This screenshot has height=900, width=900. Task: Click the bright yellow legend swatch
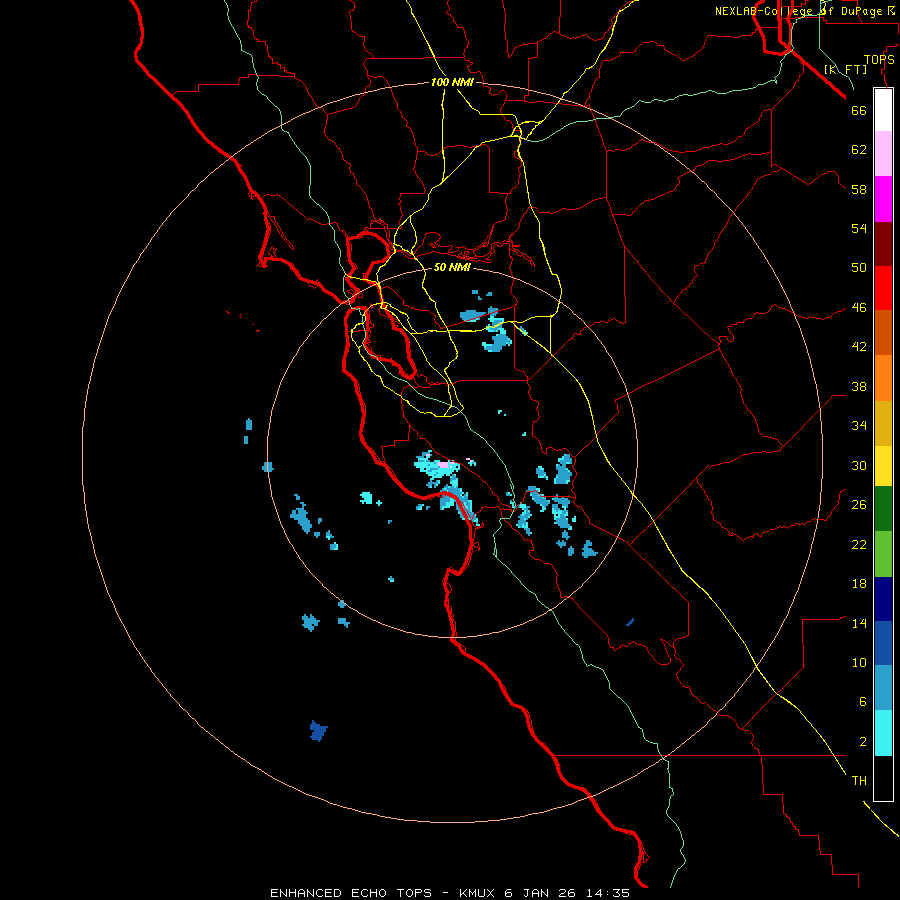883,466
